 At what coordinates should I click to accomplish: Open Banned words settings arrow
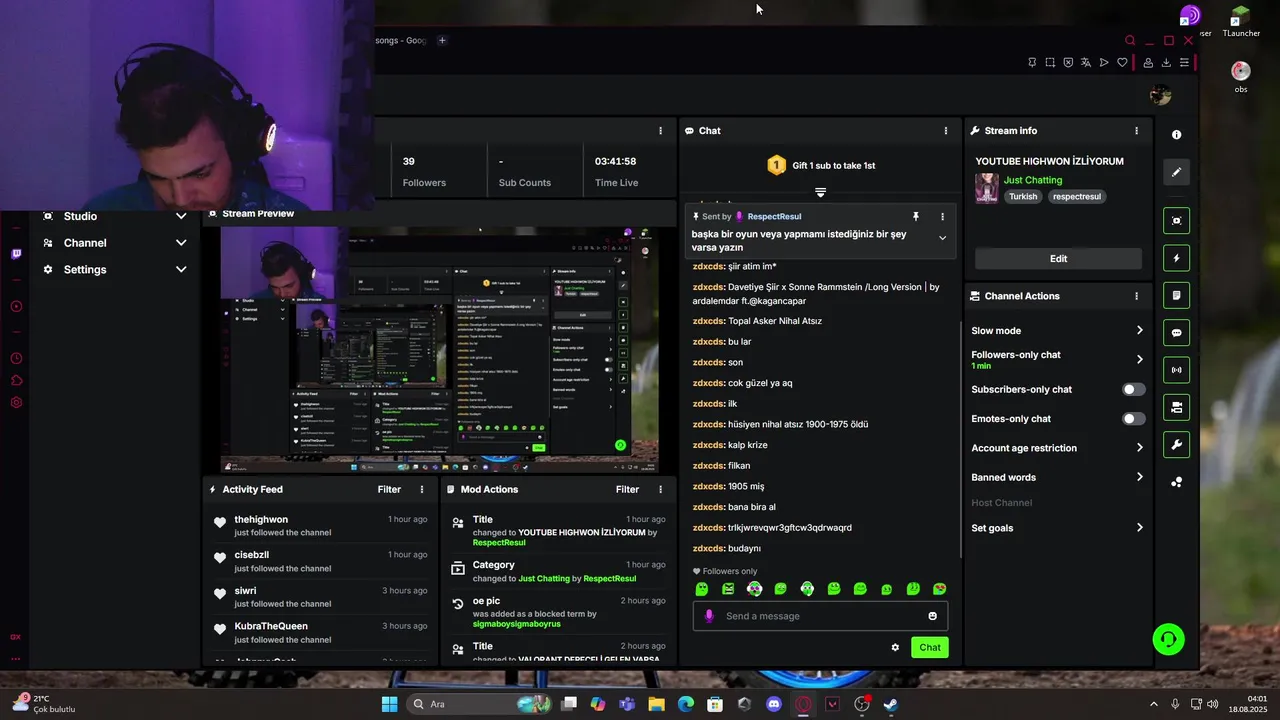click(1139, 477)
